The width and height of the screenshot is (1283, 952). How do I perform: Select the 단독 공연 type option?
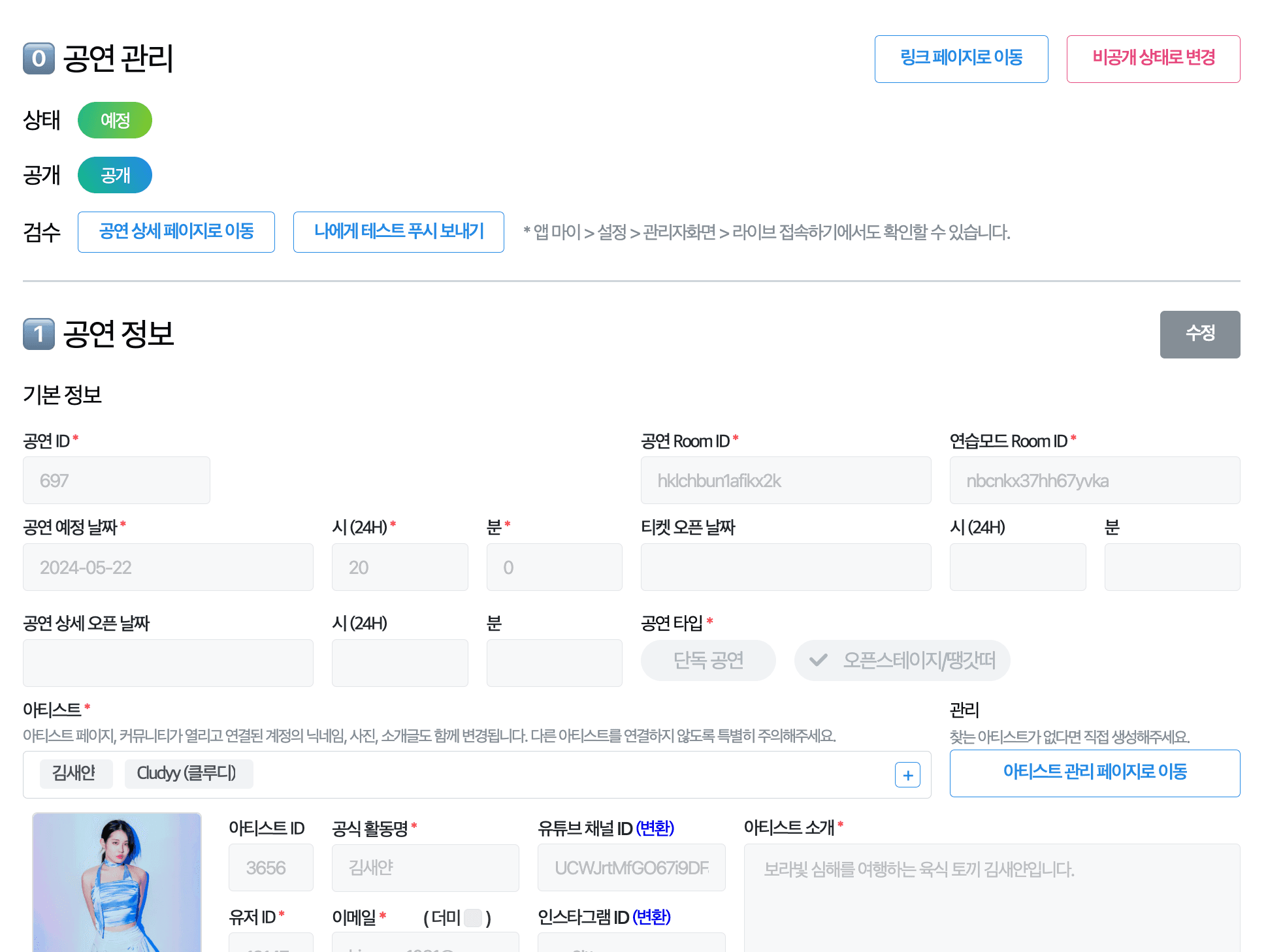coord(708,660)
